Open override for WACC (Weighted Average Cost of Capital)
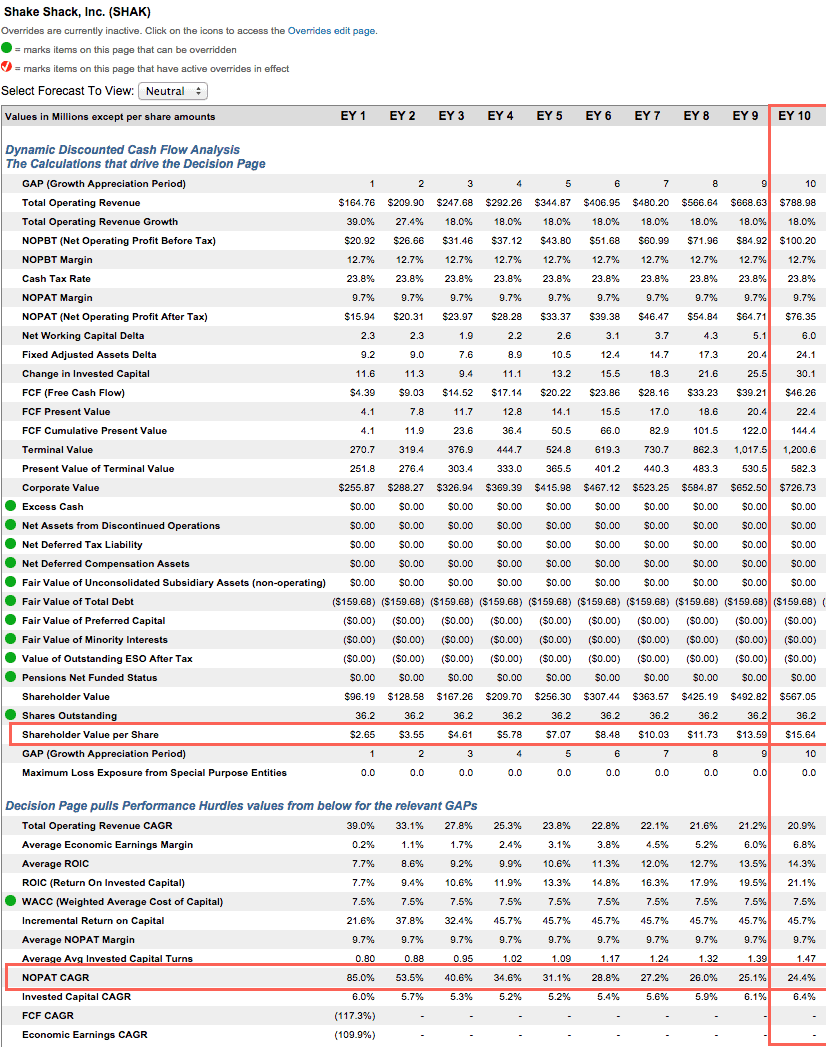Viewport: 826px width, 1047px height. (11, 901)
